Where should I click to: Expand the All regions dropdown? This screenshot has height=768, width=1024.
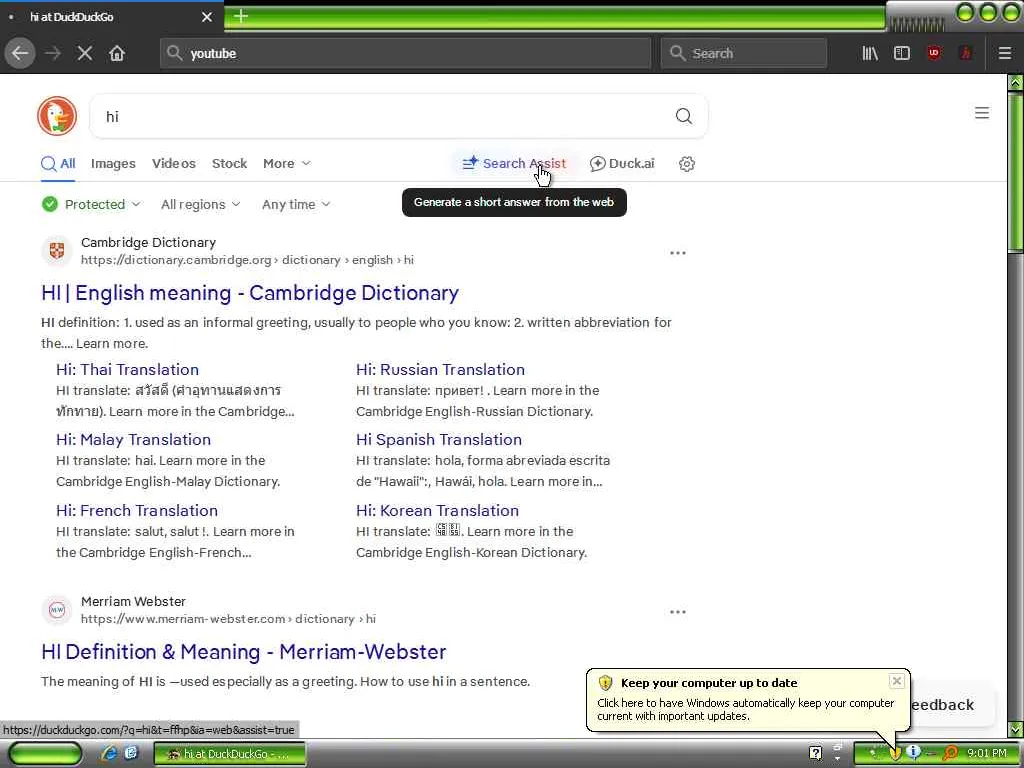tap(200, 204)
